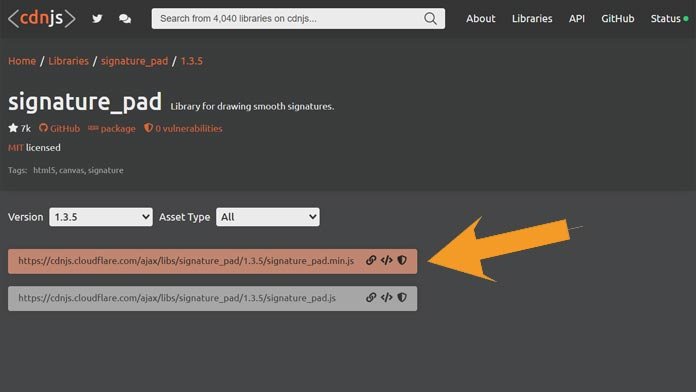Screen dimensions: 696x392
Task: Copy URL link icon for signature_pad.min.js
Action: click(x=371, y=261)
